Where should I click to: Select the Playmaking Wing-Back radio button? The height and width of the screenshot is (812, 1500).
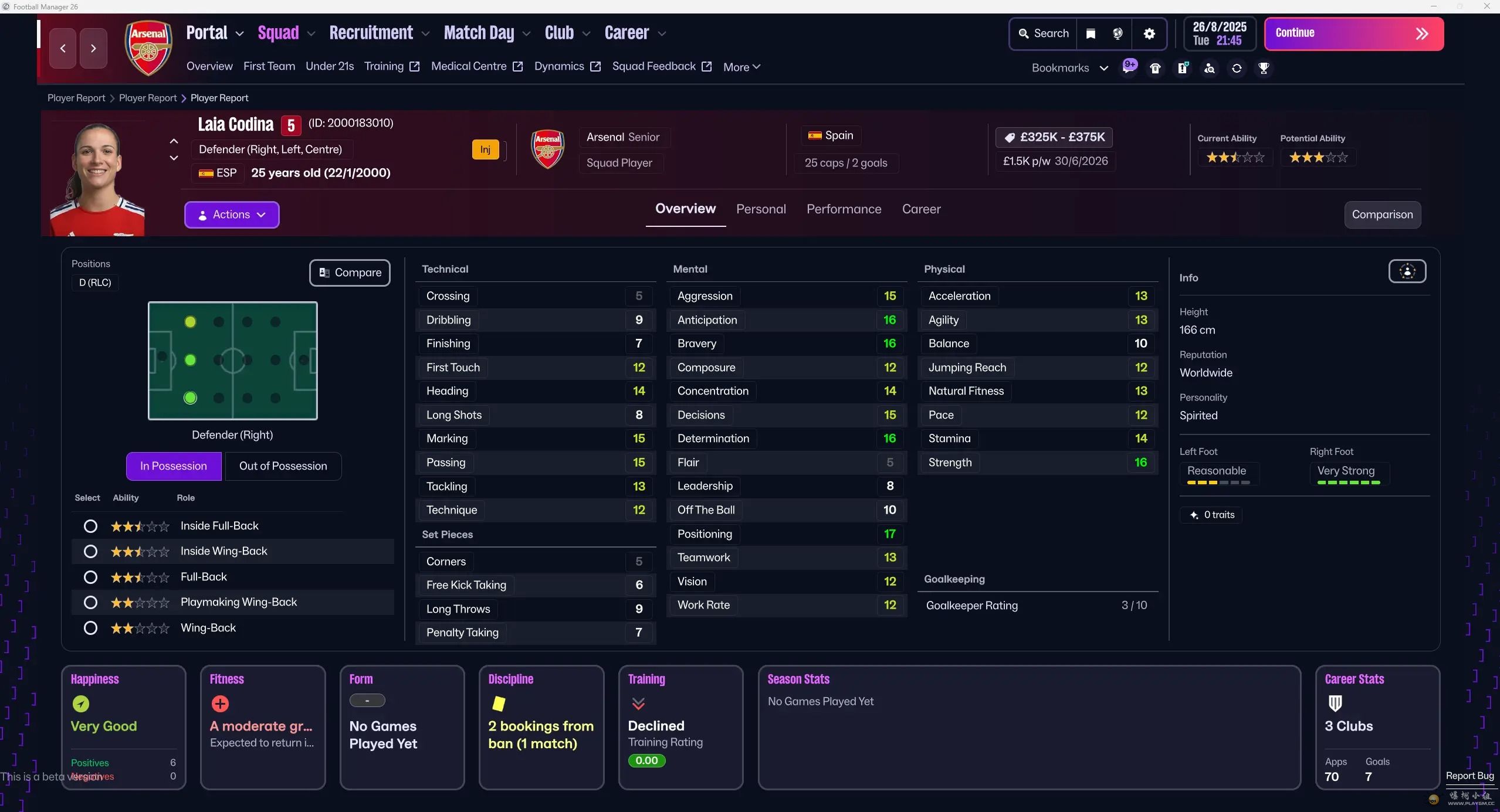[x=90, y=602]
